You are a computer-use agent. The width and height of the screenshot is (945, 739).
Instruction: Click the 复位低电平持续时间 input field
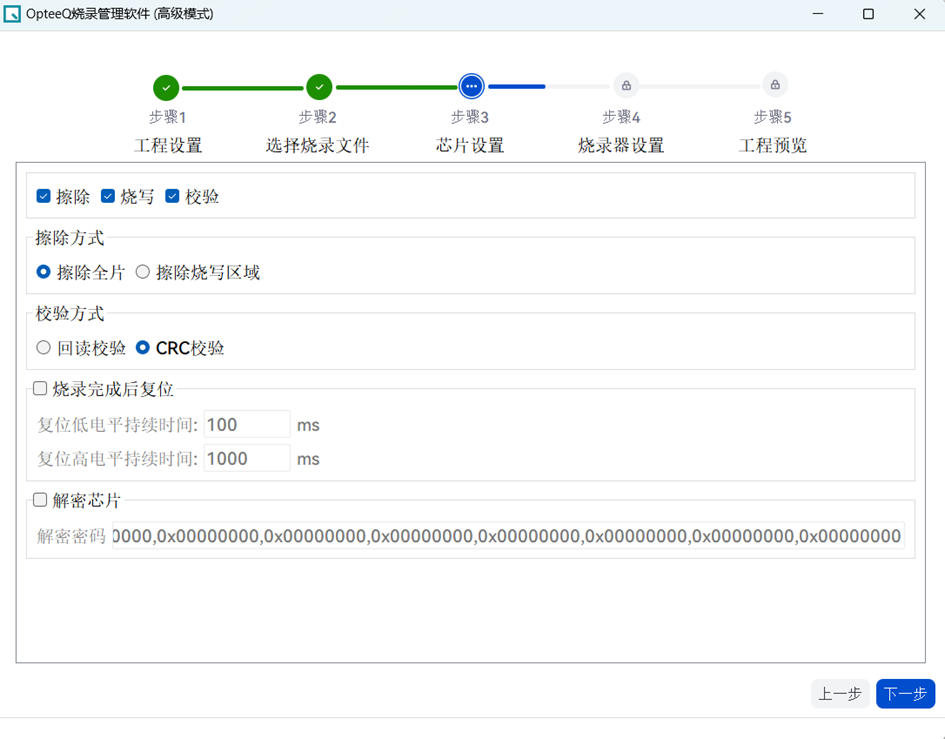click(246, 425)
